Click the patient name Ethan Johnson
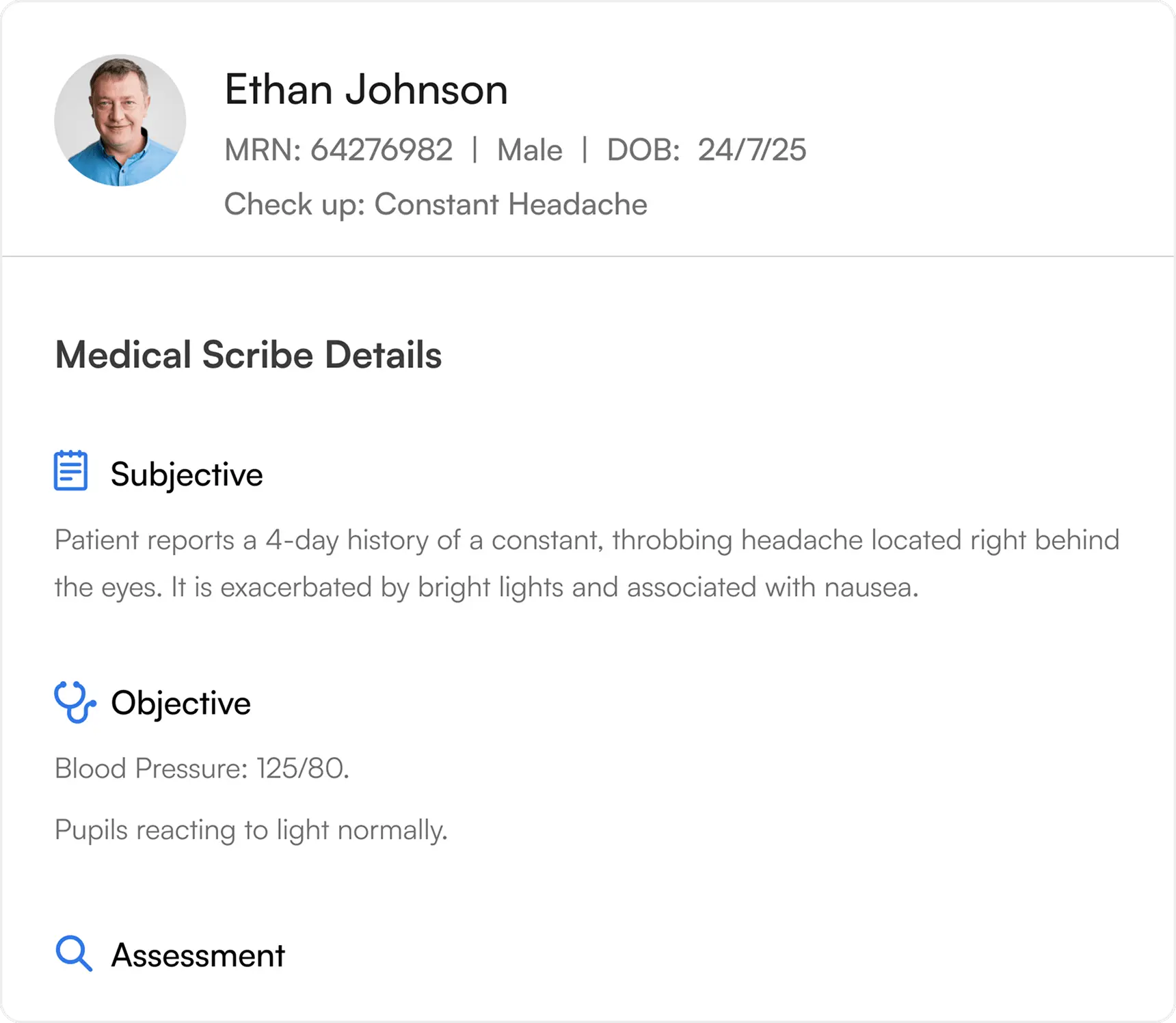This screenshot has height=1023, width=1176. click(367, 88)
